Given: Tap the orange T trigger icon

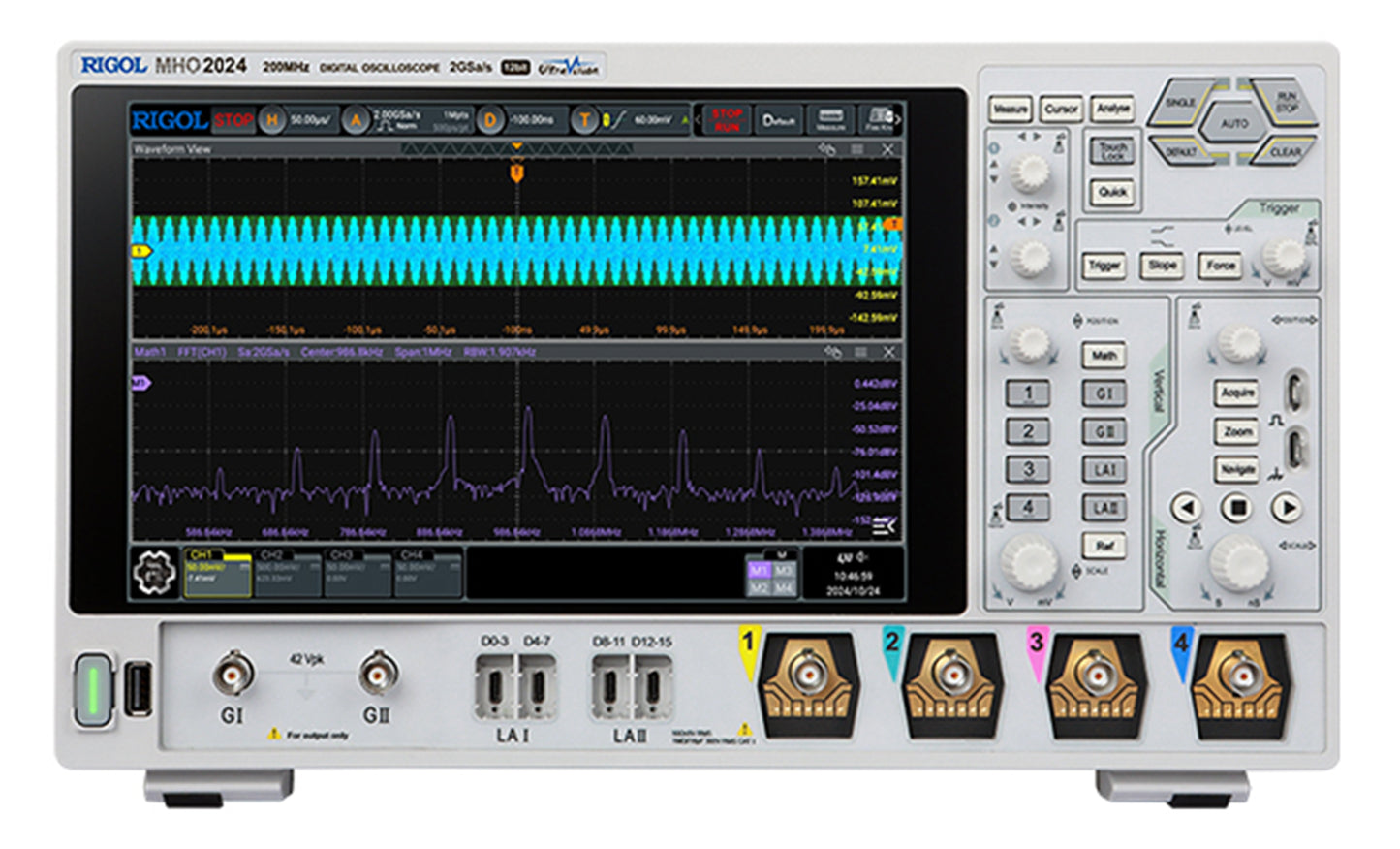Looking at the screenshot, I should 584,120.
